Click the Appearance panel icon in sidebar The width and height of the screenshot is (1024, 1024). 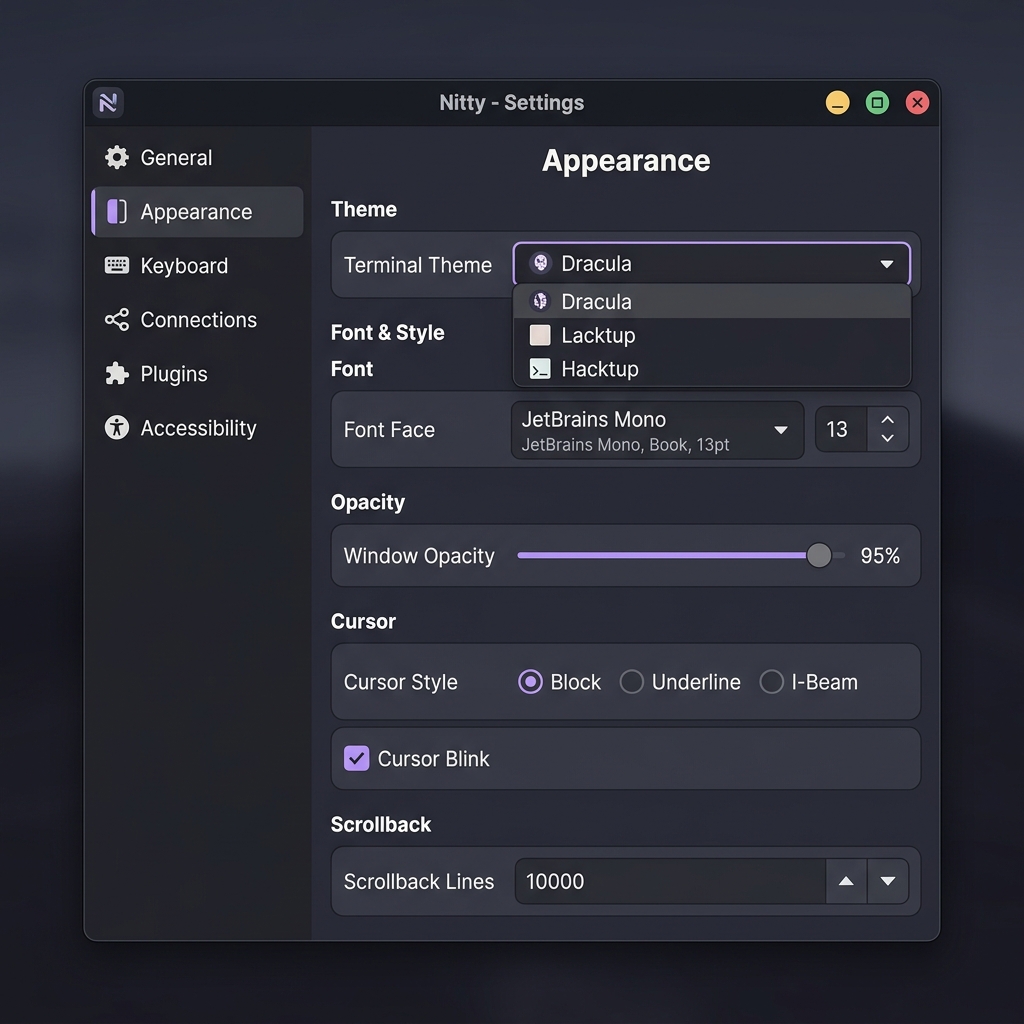(x=117, y=212)
